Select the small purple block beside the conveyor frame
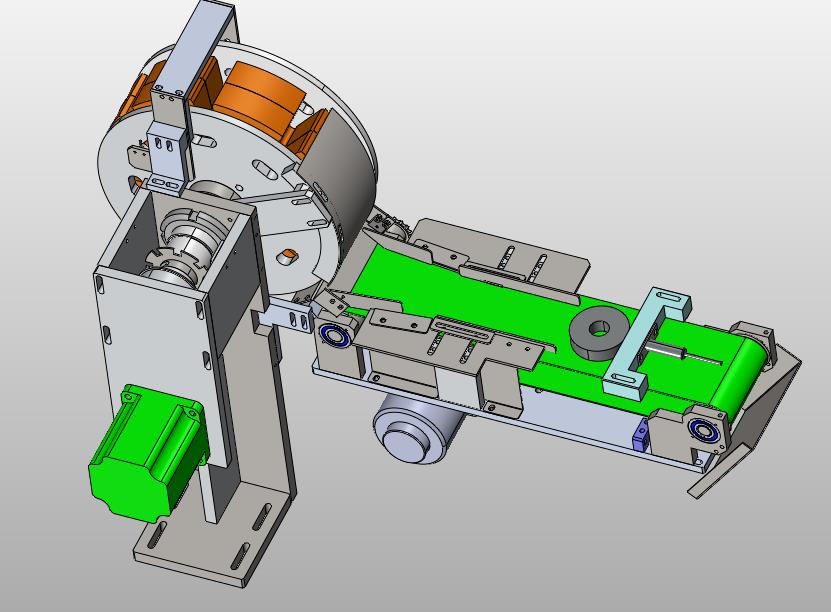Image resolution: width=831 pixels, height=612 pixels. [641, 434]
